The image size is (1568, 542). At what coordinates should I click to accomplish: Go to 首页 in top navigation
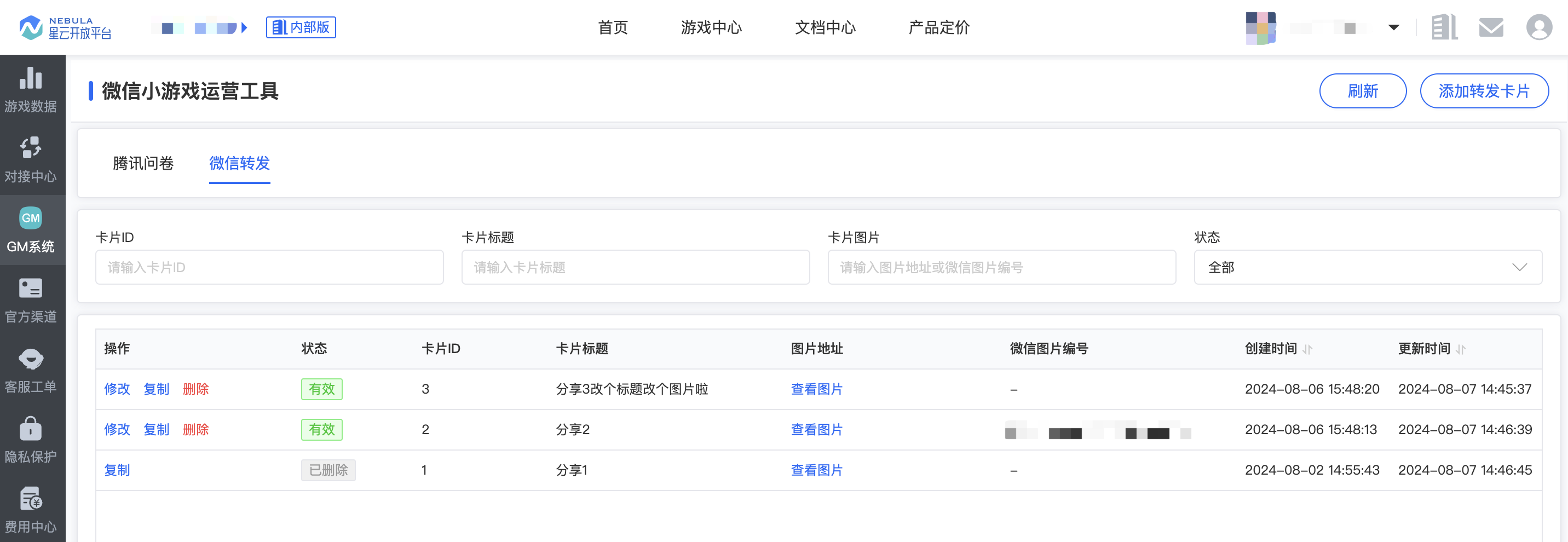(x=613, y=27)
